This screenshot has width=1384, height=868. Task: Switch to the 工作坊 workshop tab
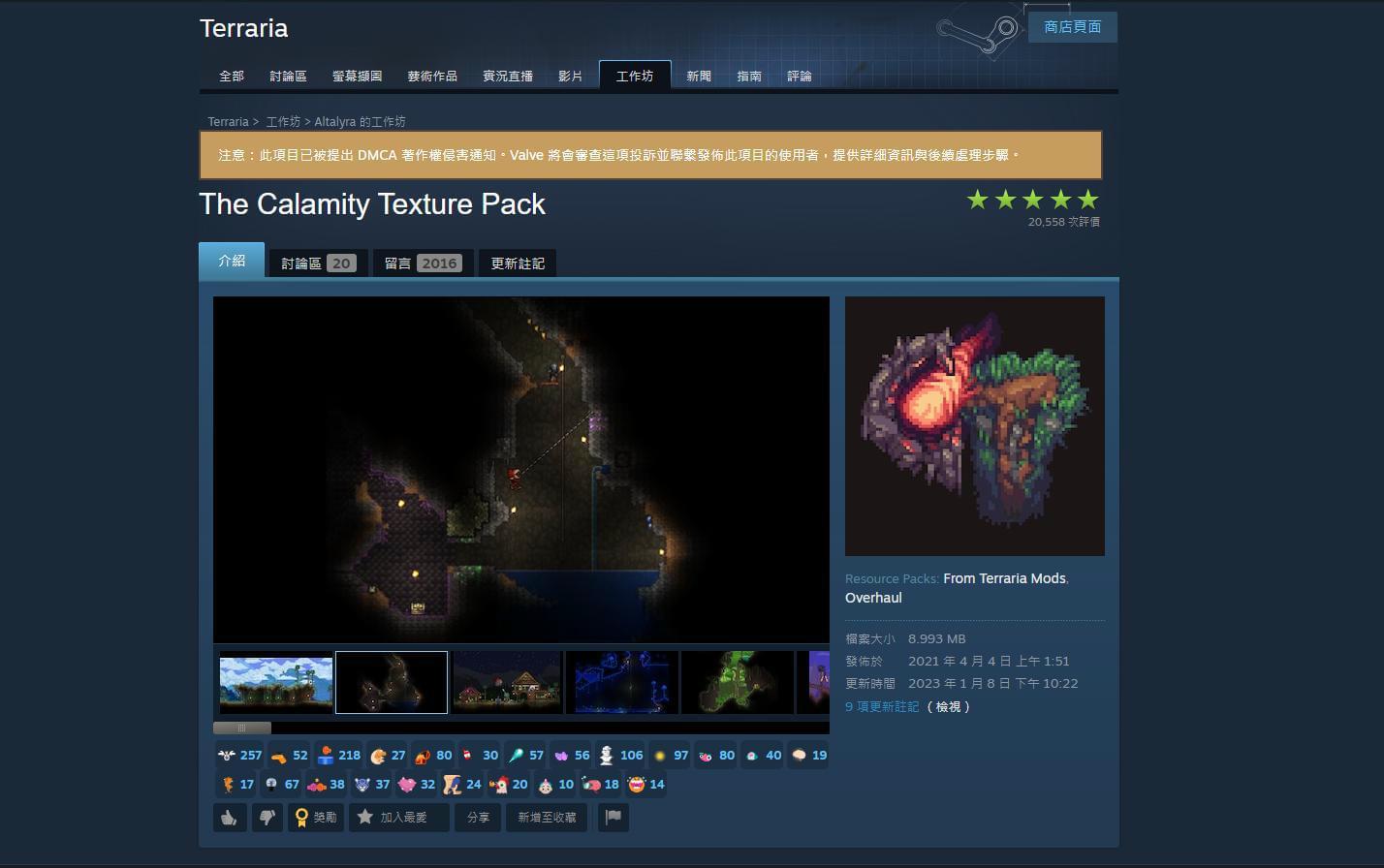[635, 76]
